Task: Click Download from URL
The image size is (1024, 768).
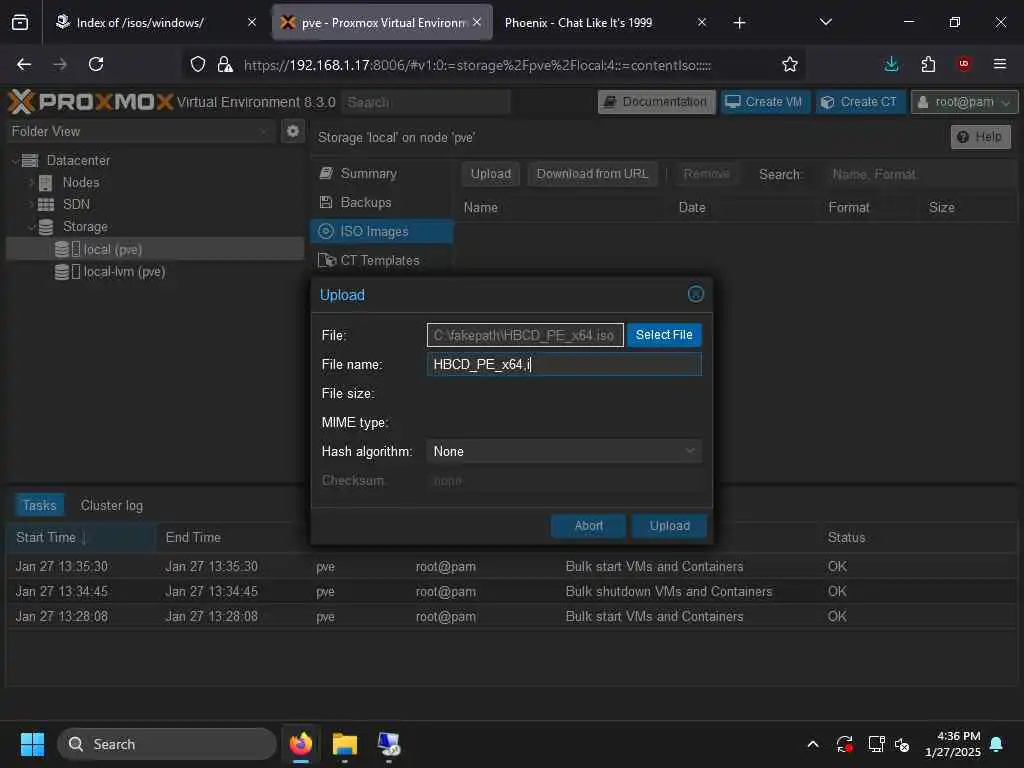Action: [592, 174]
